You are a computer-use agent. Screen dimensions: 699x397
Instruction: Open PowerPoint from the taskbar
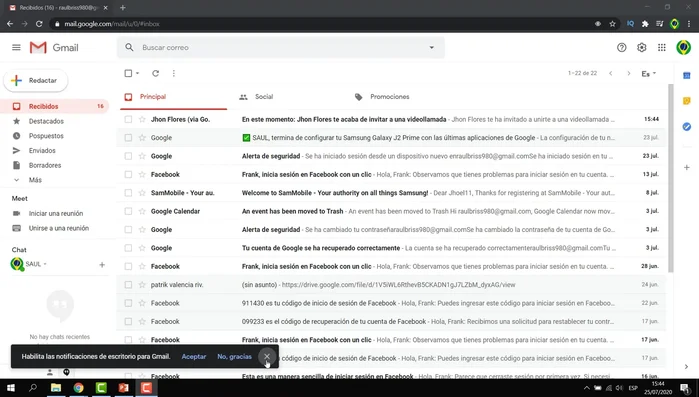tap(124, 388)
